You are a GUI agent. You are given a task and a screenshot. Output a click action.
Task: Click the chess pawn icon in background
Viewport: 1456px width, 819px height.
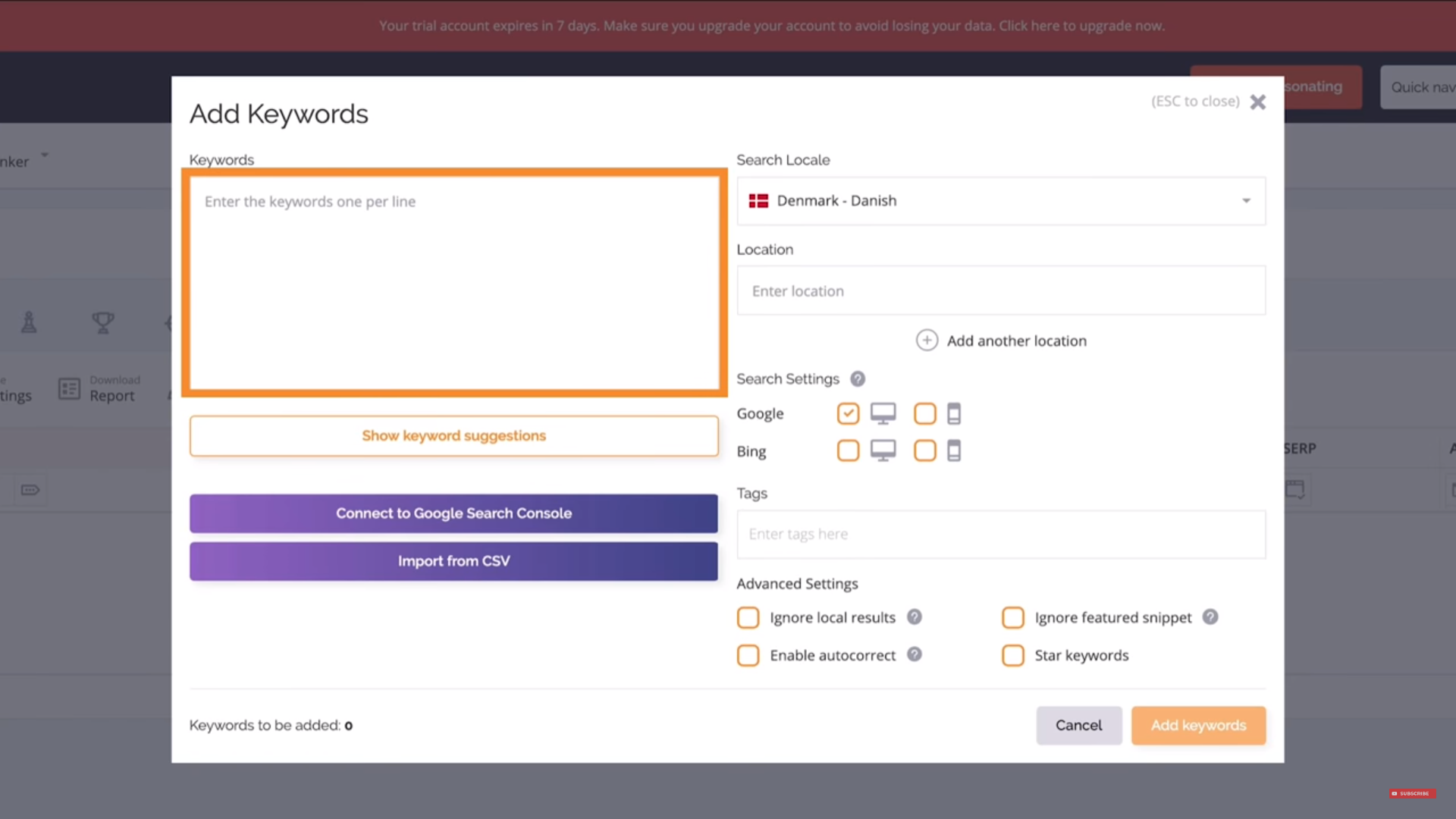tap(29, 322)
